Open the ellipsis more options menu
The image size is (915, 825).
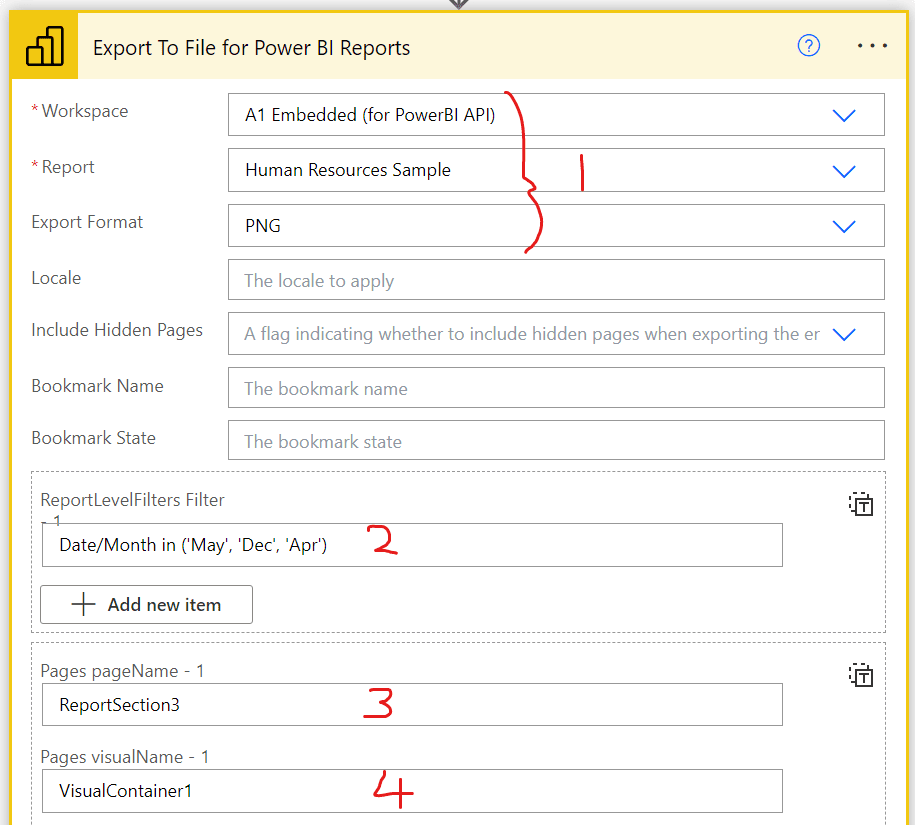[872, 46]
